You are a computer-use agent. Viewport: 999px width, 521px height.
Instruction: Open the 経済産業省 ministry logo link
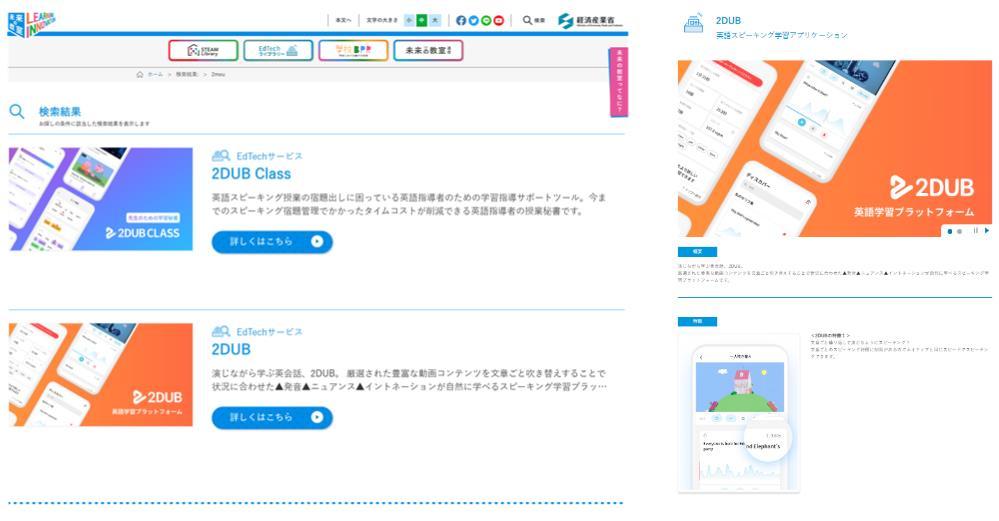(589, 20)
